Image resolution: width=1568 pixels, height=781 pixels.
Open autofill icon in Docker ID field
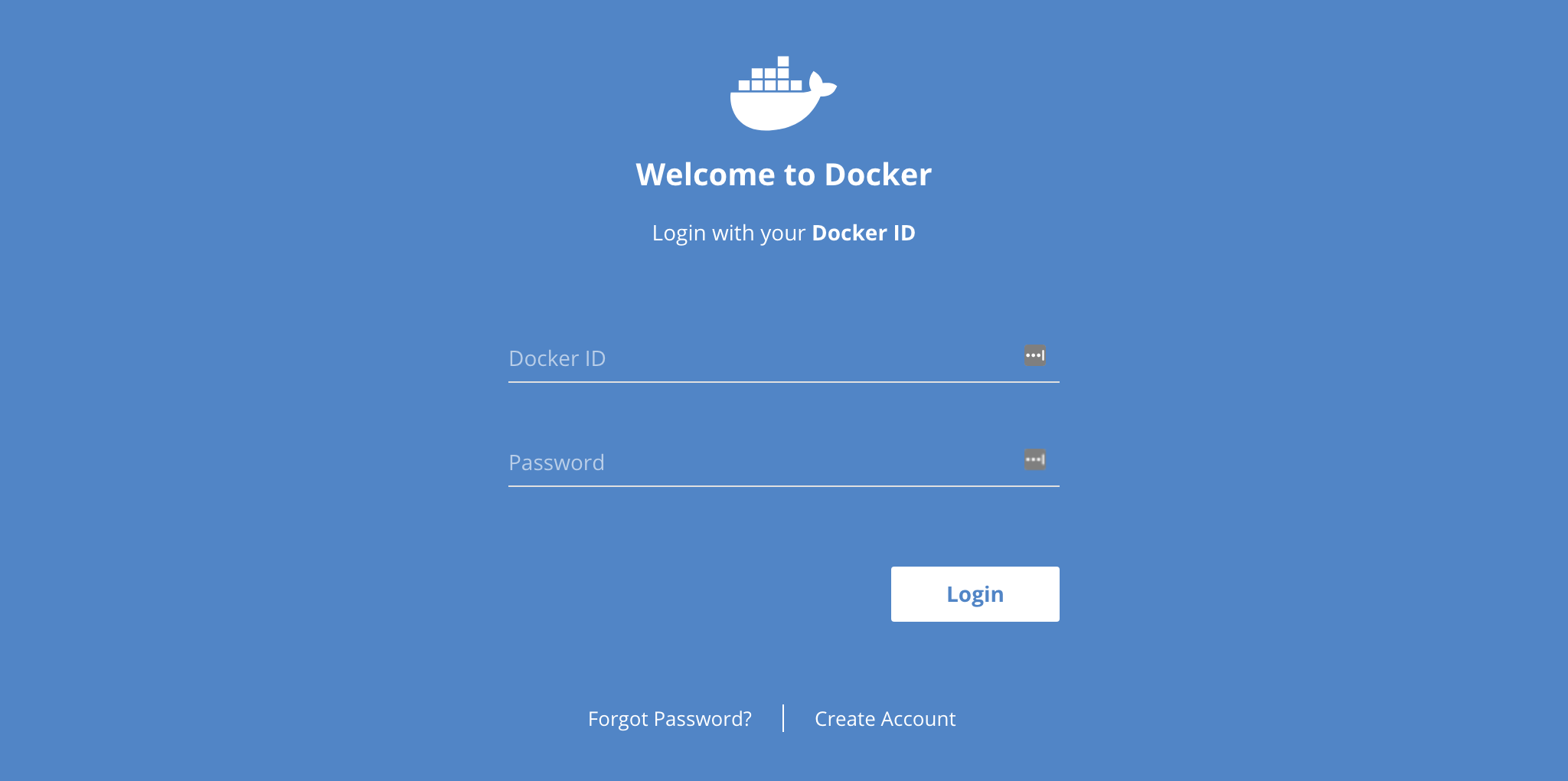tap(1035, 355)
